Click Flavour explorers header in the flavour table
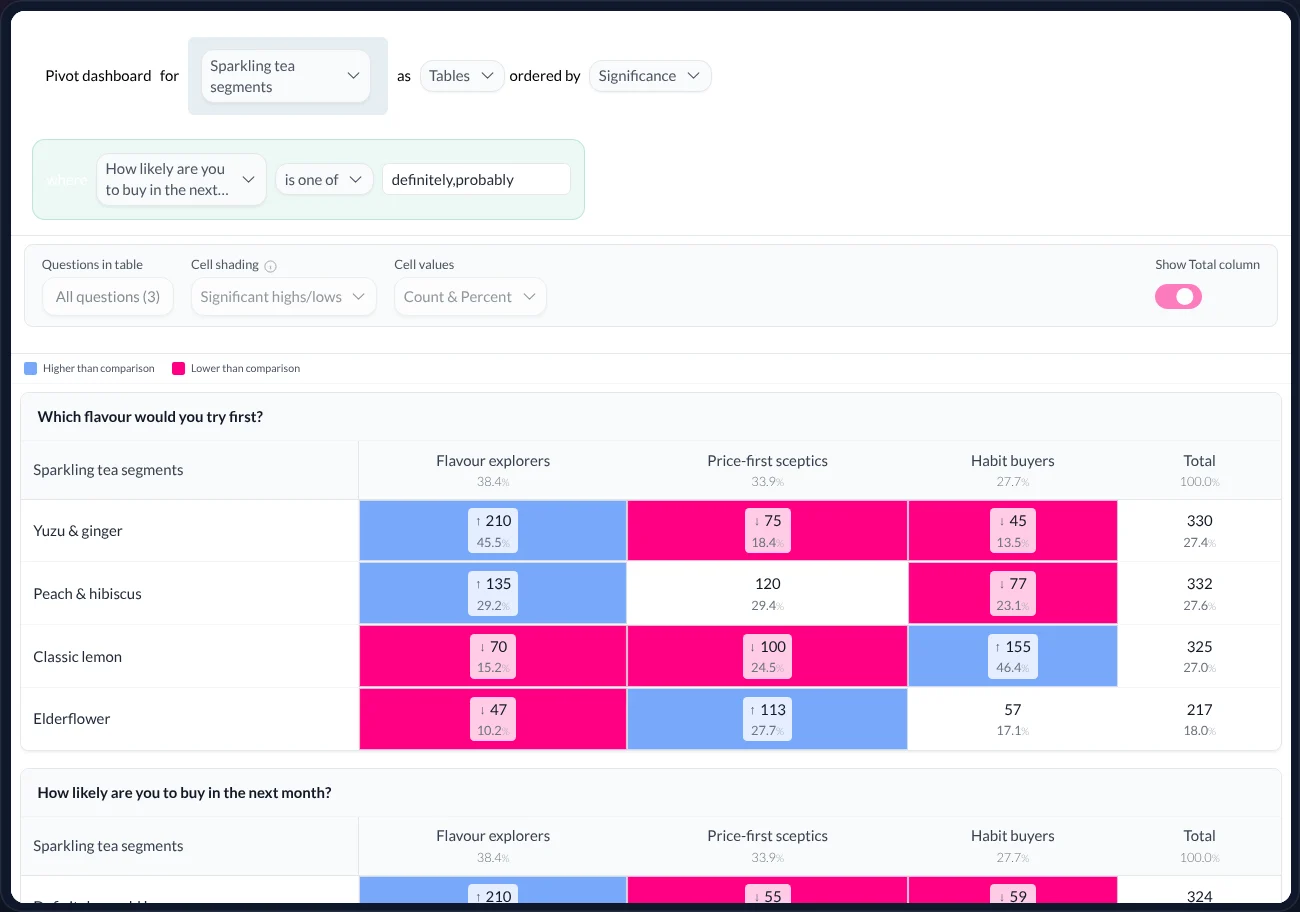 pos(493,461)
